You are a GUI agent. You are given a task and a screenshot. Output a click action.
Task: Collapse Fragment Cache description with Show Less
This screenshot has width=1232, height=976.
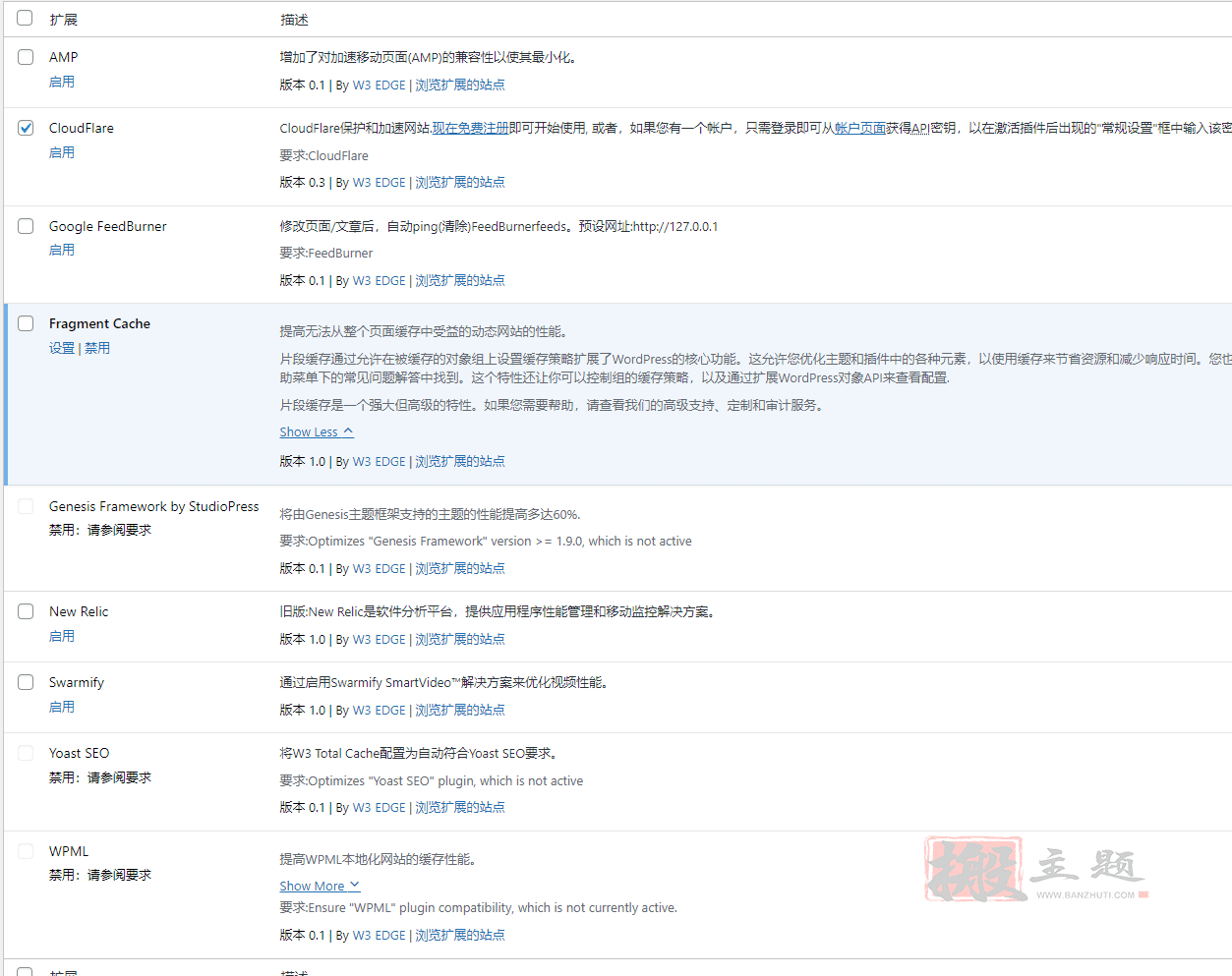pos(317,431)
